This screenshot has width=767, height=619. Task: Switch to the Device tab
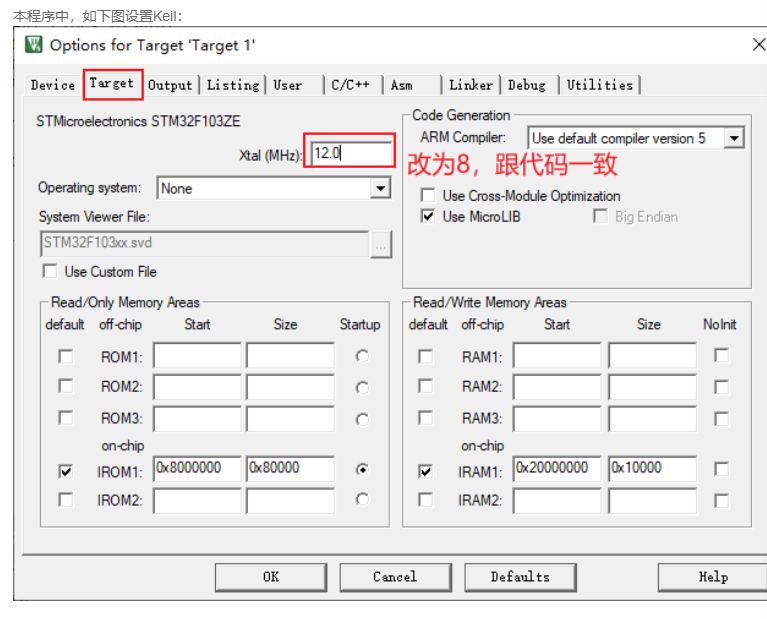point(53,85)
